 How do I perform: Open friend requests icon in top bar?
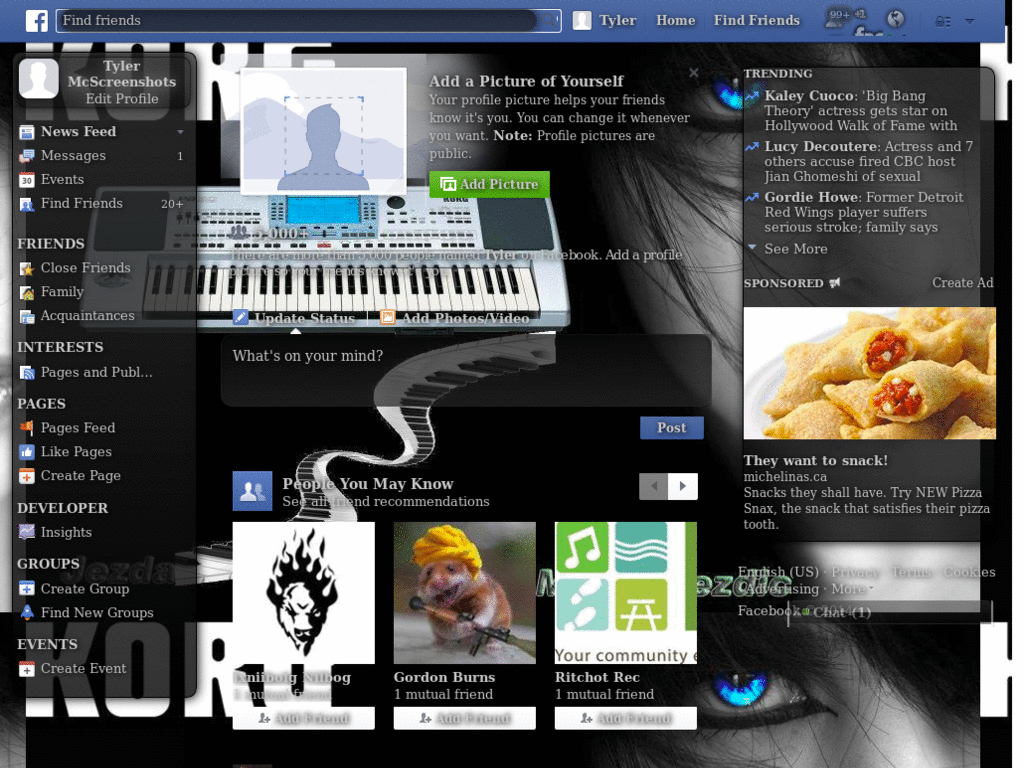click(x=835, y=19)
